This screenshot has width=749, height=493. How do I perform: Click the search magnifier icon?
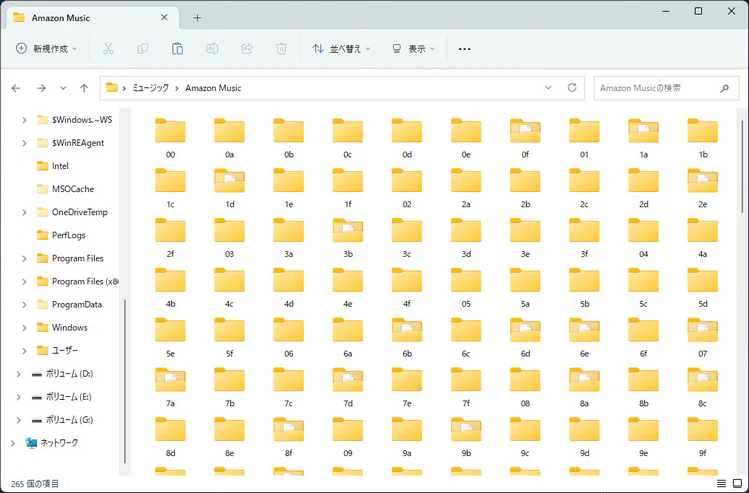pyautogui.click(x=725, y=88)
